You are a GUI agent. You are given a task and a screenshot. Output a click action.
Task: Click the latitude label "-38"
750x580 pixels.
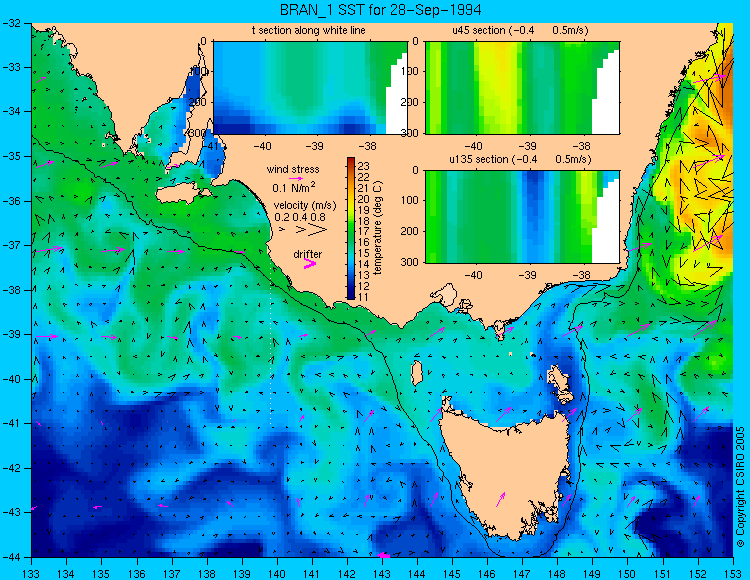click(11, 290)
